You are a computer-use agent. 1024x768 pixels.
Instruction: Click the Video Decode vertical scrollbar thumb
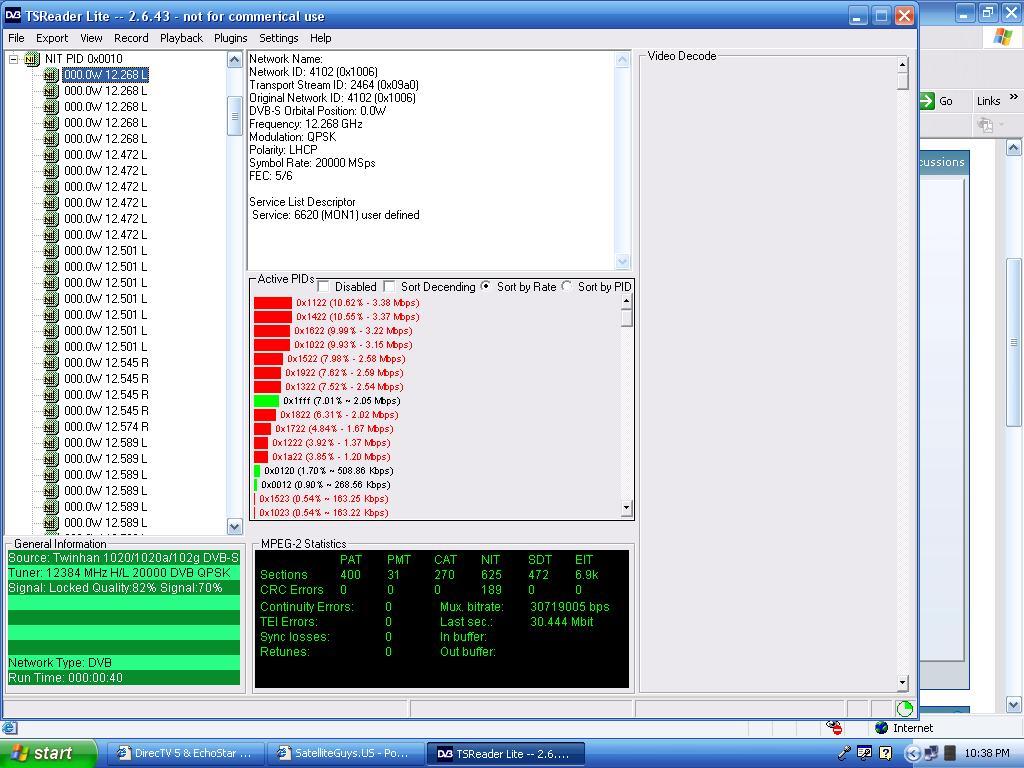903,81
